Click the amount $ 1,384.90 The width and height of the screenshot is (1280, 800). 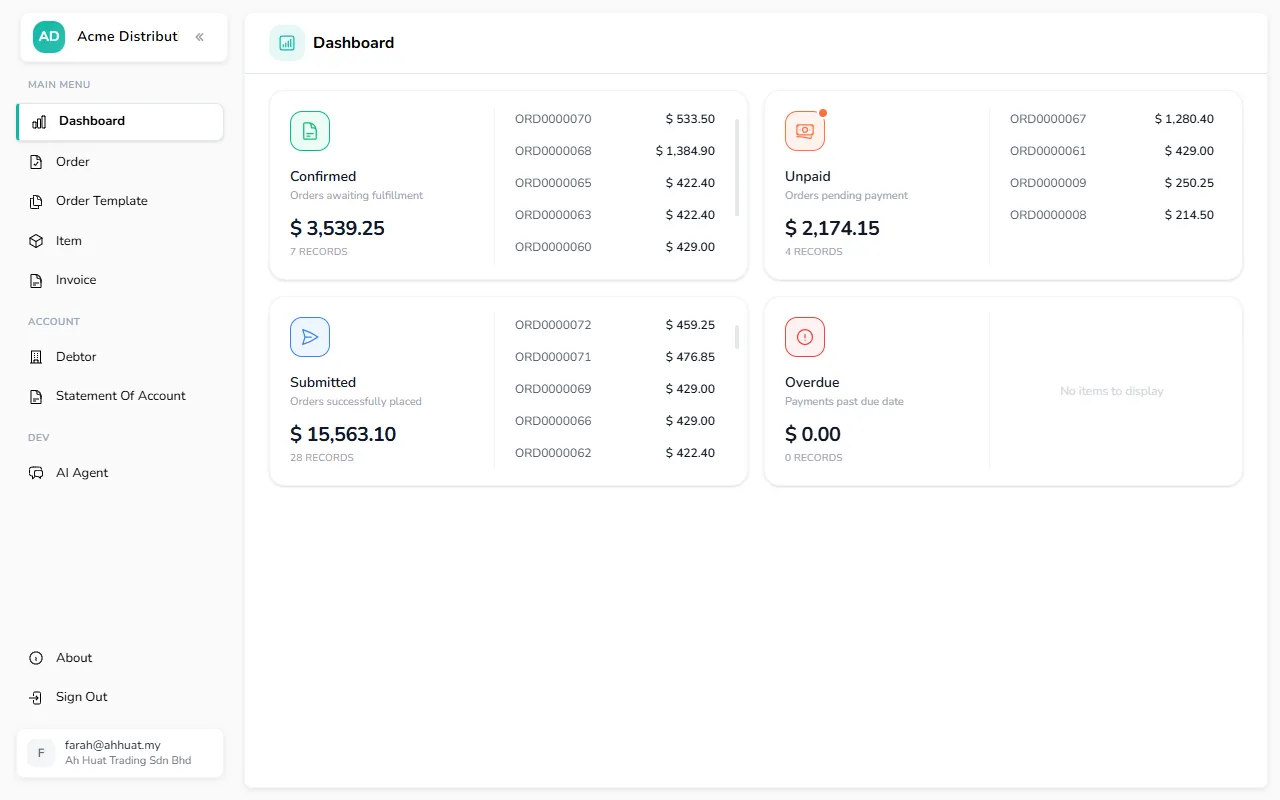[x=685, y=151]
